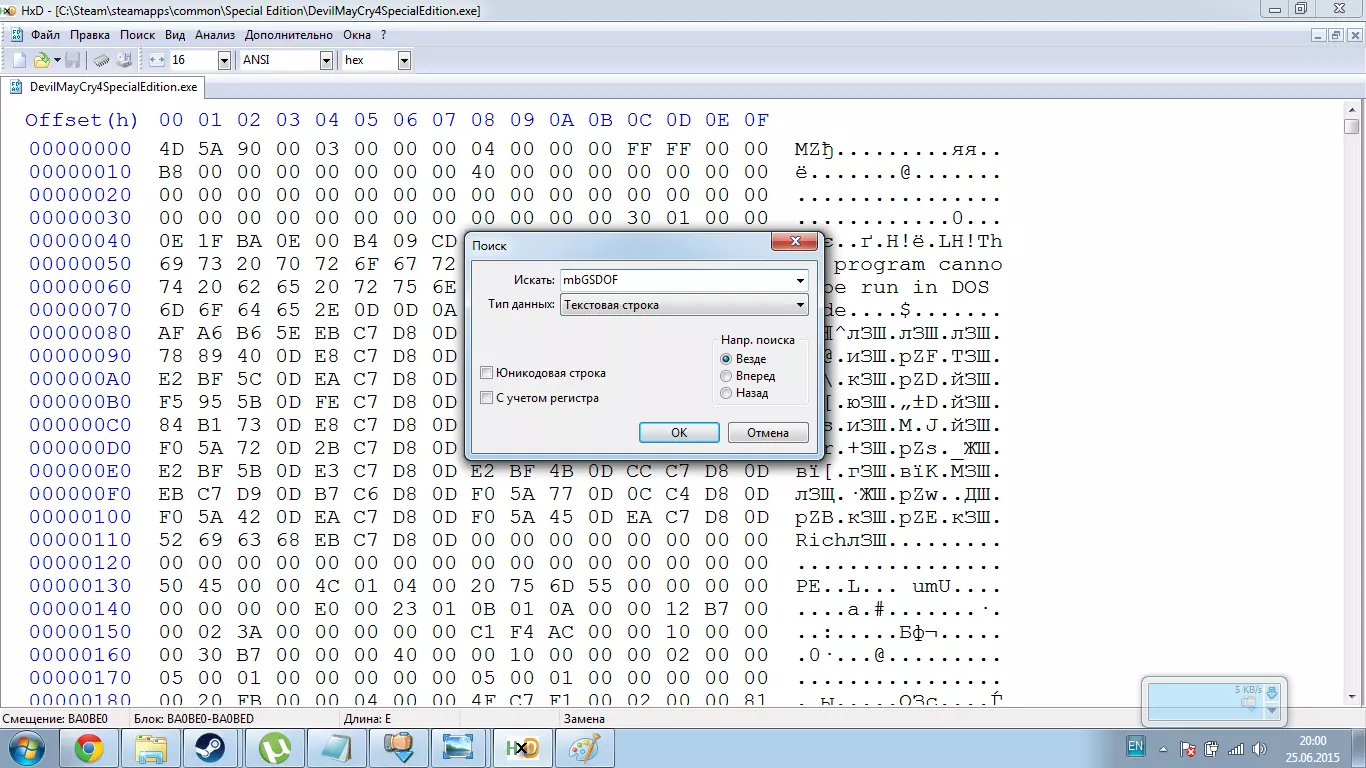
Task: Click the Смещение: BA0BE0 status entry
Action: (55, 719)
